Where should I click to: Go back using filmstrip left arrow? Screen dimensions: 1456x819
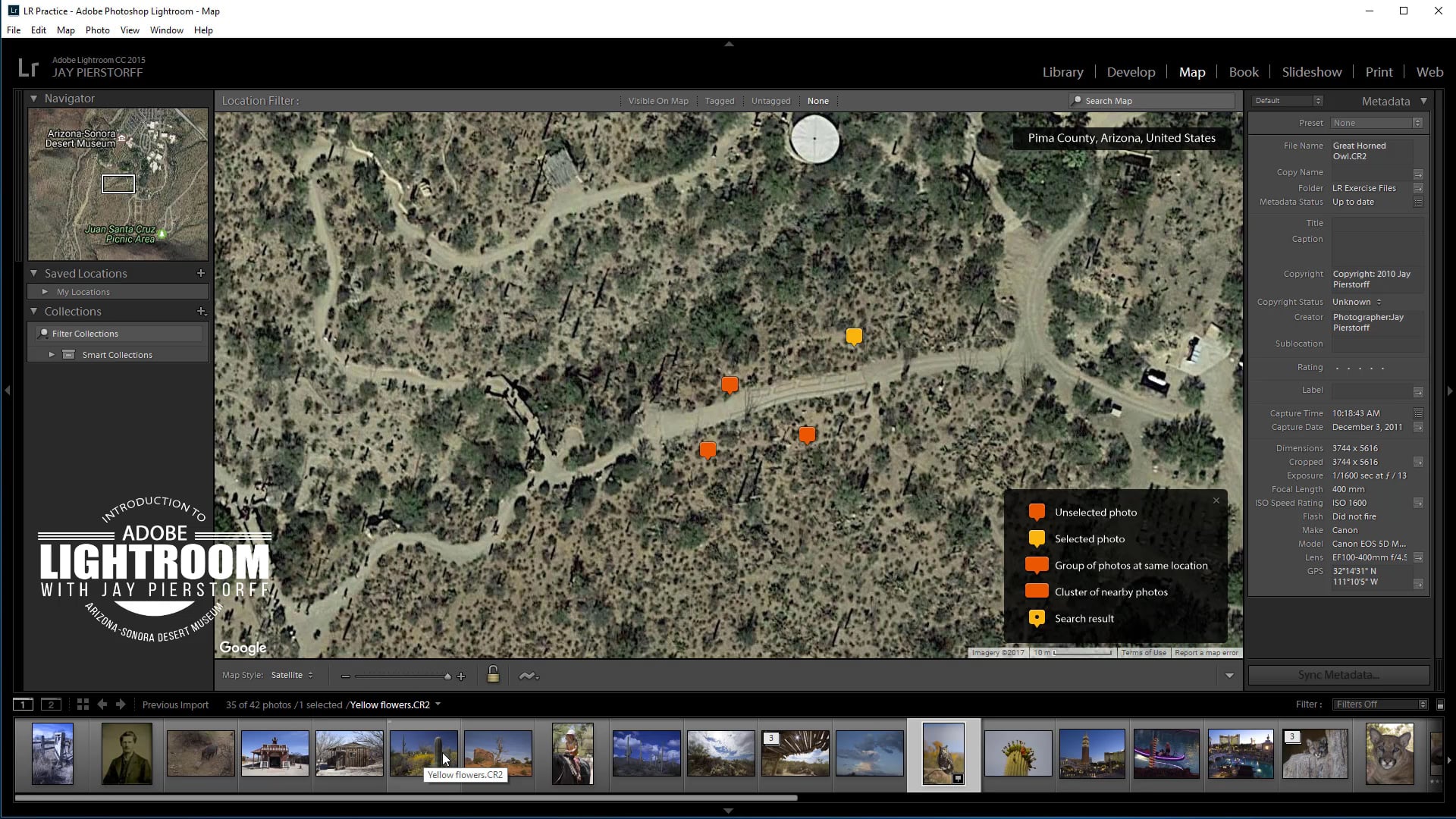(x=102, y=704)
